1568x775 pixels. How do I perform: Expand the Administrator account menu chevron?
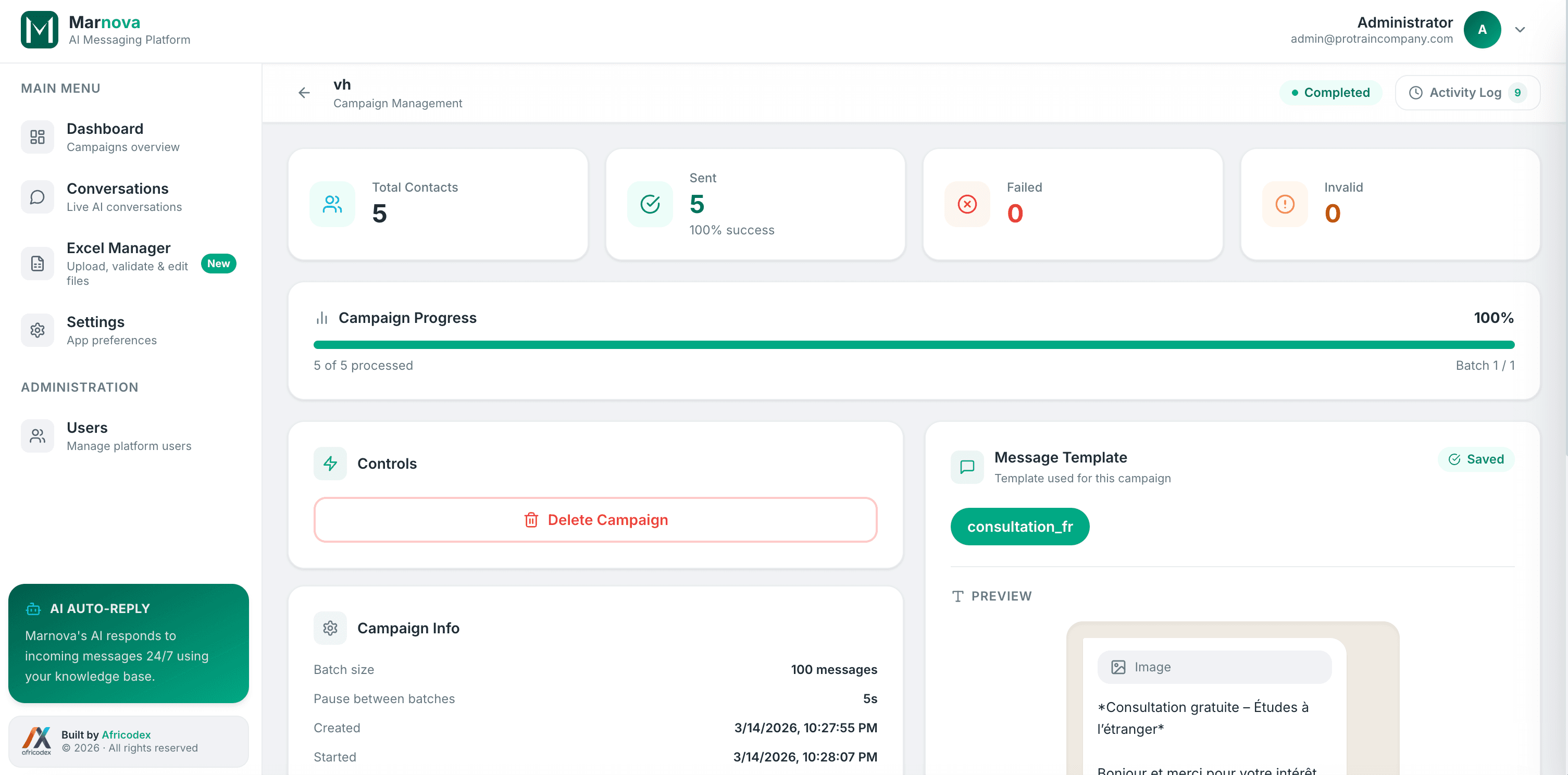[x=1520, y=30]
